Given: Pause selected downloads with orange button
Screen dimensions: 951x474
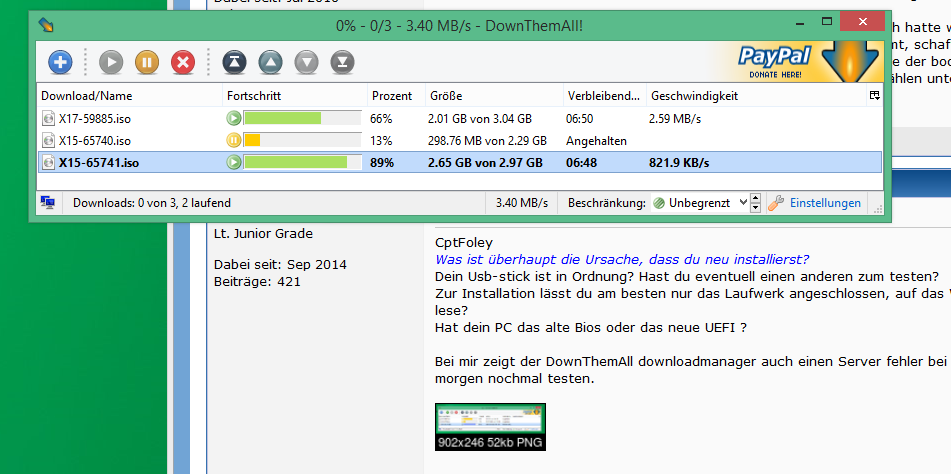Looking at the screenshot, I should (147, 62).
